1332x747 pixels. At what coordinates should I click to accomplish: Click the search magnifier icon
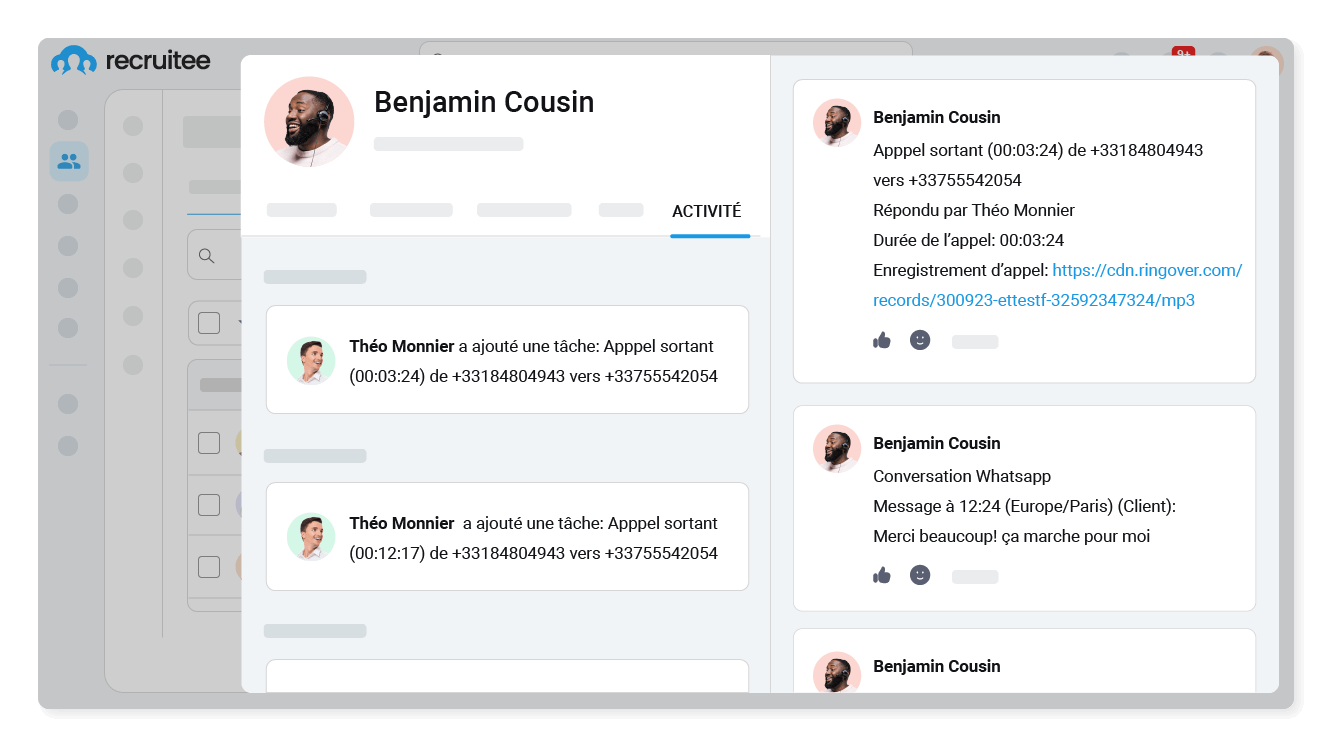(x=207, y=256)
